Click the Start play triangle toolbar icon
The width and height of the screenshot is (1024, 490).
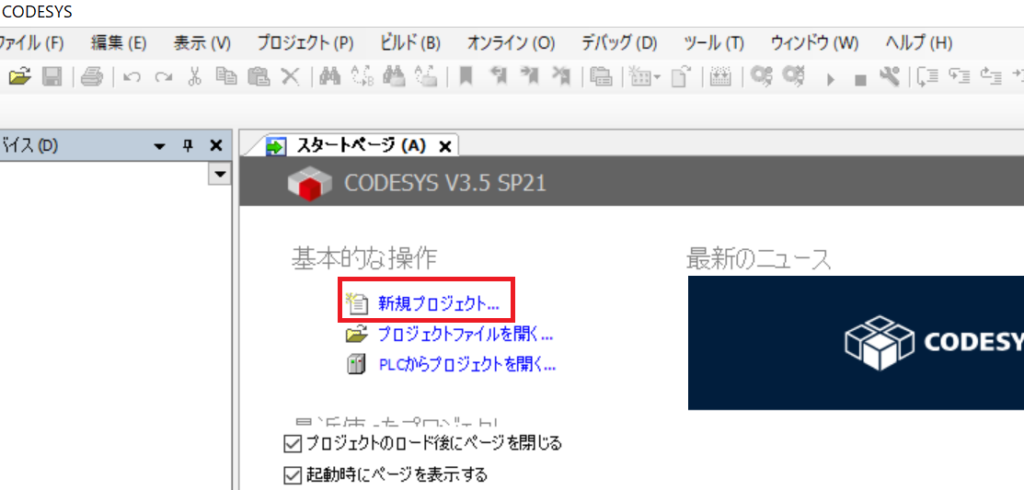tap(830, 77)
